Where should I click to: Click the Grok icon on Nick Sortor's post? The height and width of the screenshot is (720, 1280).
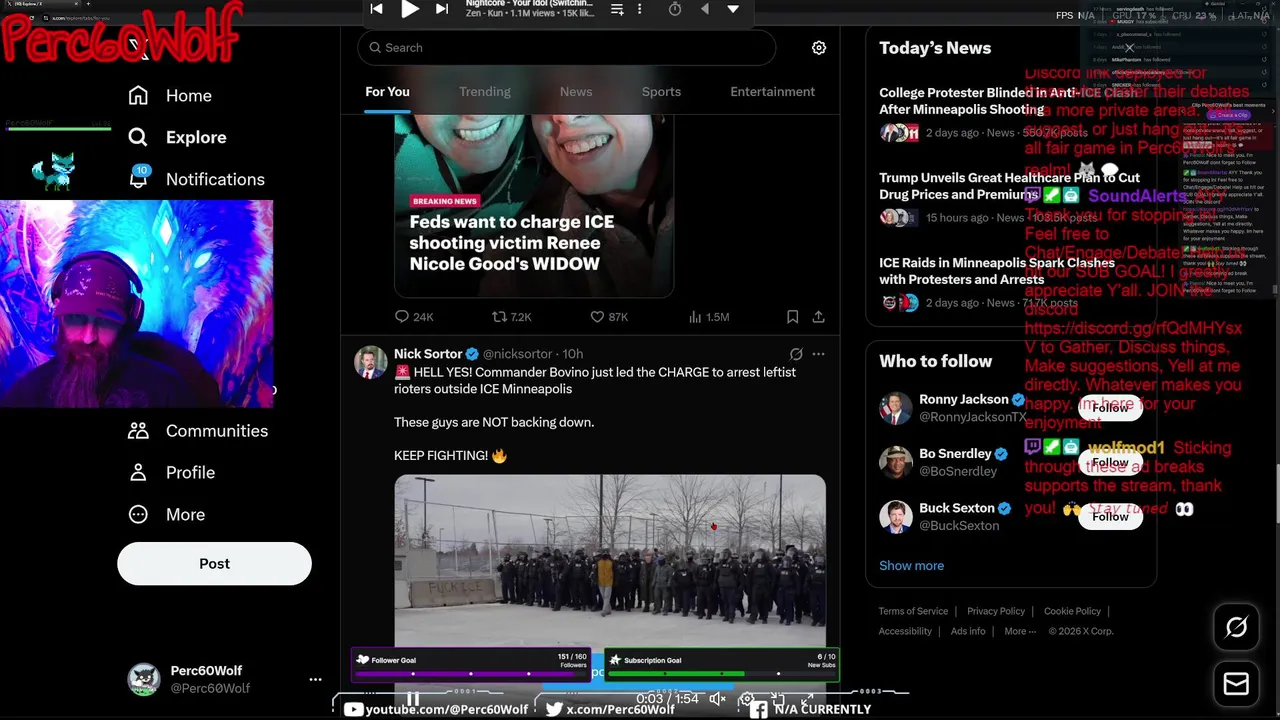coord(796,354)
